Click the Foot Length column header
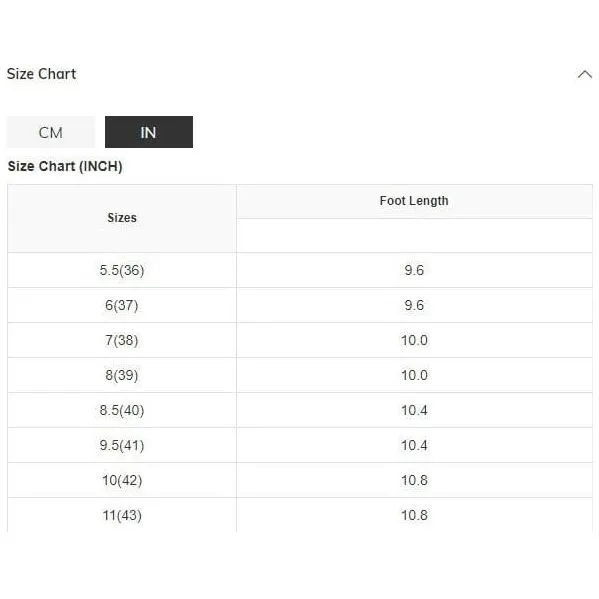 414,201
